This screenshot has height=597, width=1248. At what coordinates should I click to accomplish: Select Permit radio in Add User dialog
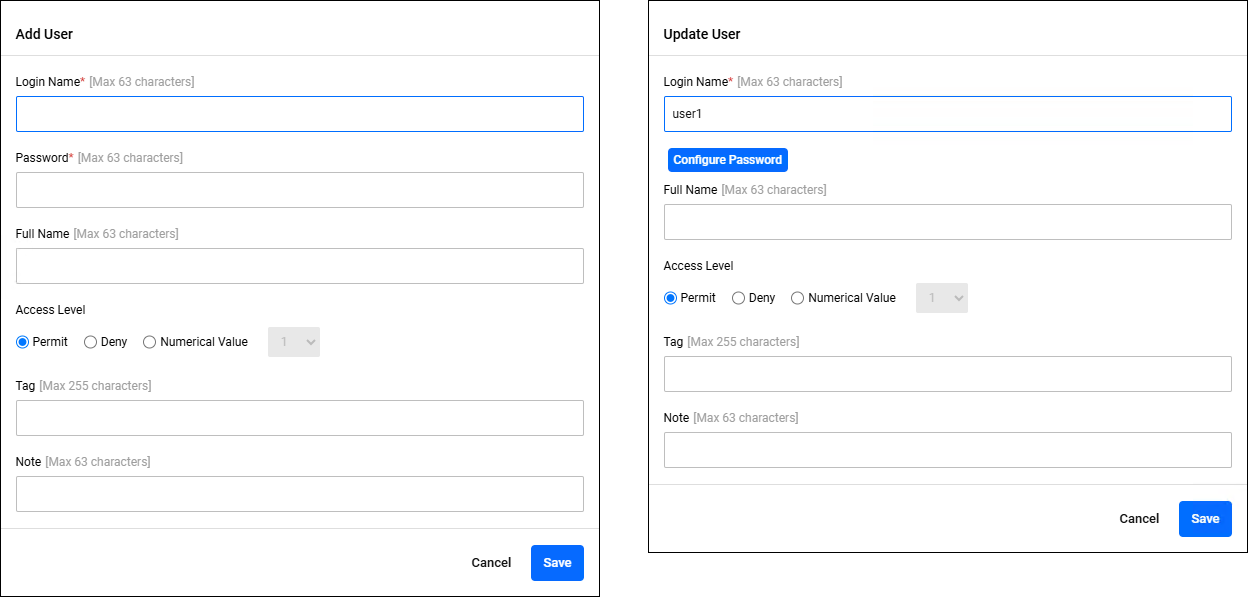coord(23,342)
